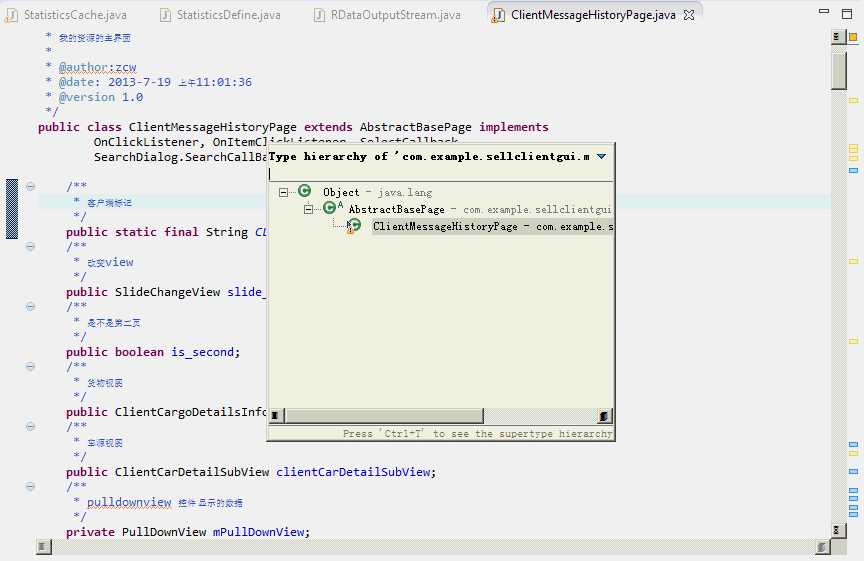This screenshot has width=864, height=561.
Task: Click the PullDownView type name
Action: pos(164,532)
